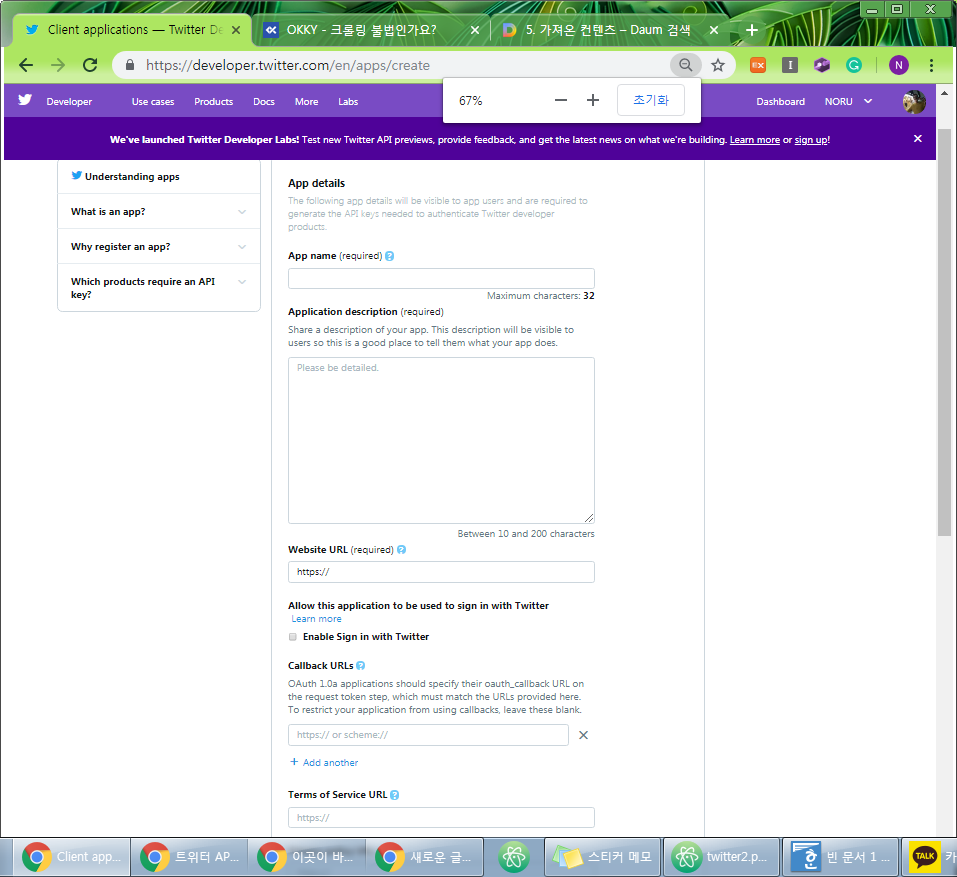Open the purple cube extension icon
This screenshot has height=877, width=957.
pyautogui.click(x=822, y=65)
